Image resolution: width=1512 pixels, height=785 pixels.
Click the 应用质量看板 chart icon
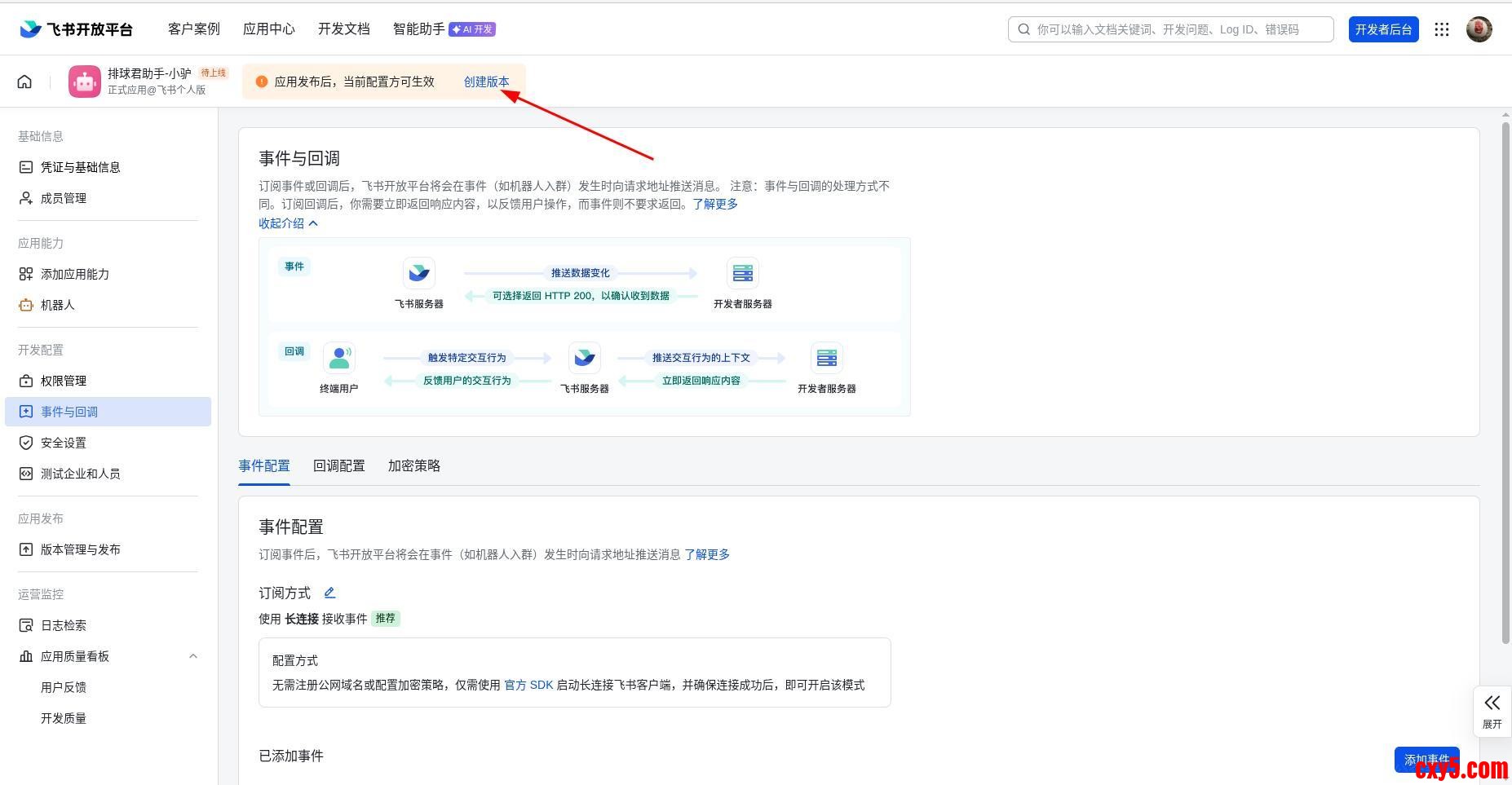(x=26, y=656)
